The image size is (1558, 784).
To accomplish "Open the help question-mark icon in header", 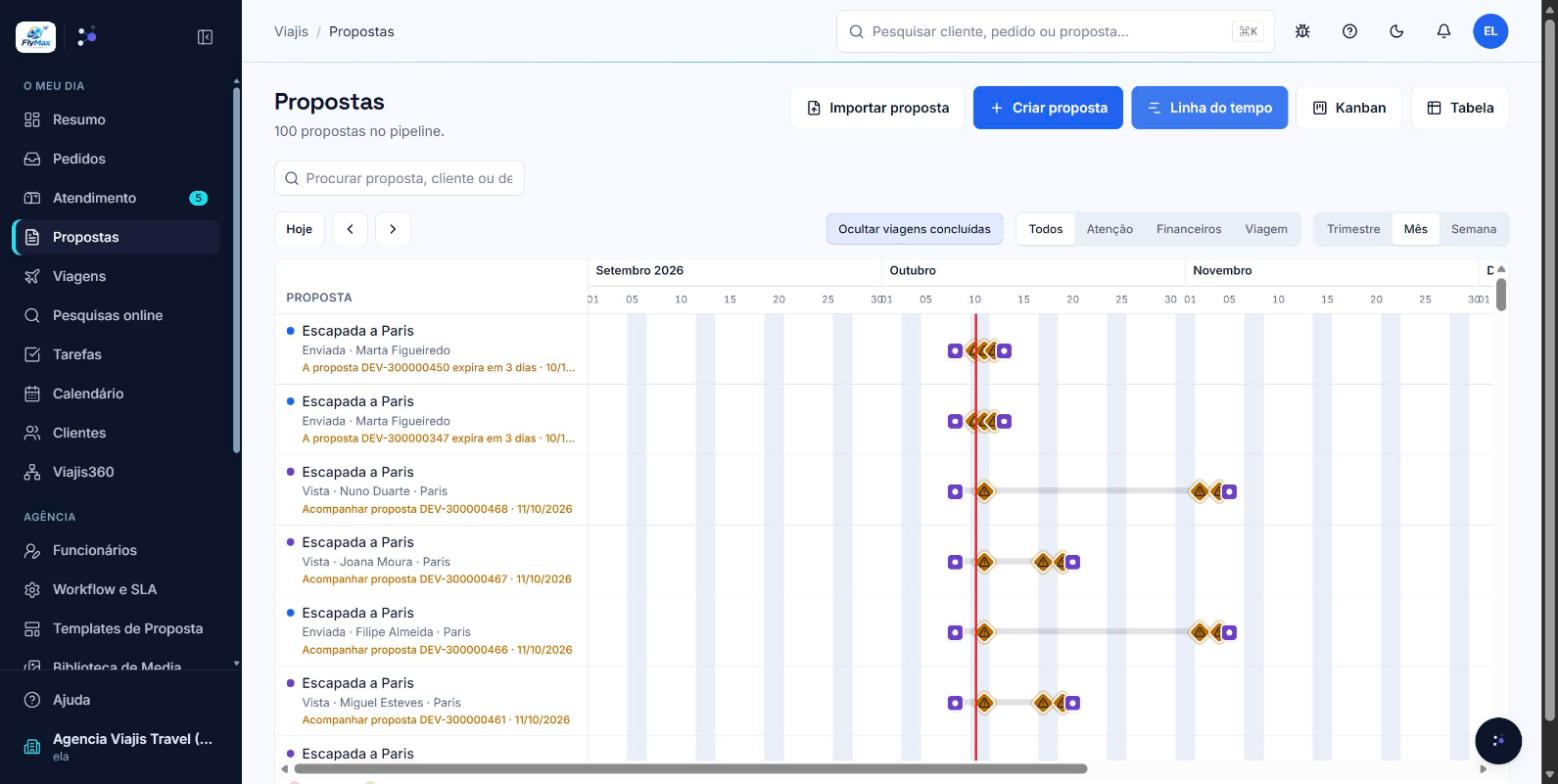I will [1349, 31].
